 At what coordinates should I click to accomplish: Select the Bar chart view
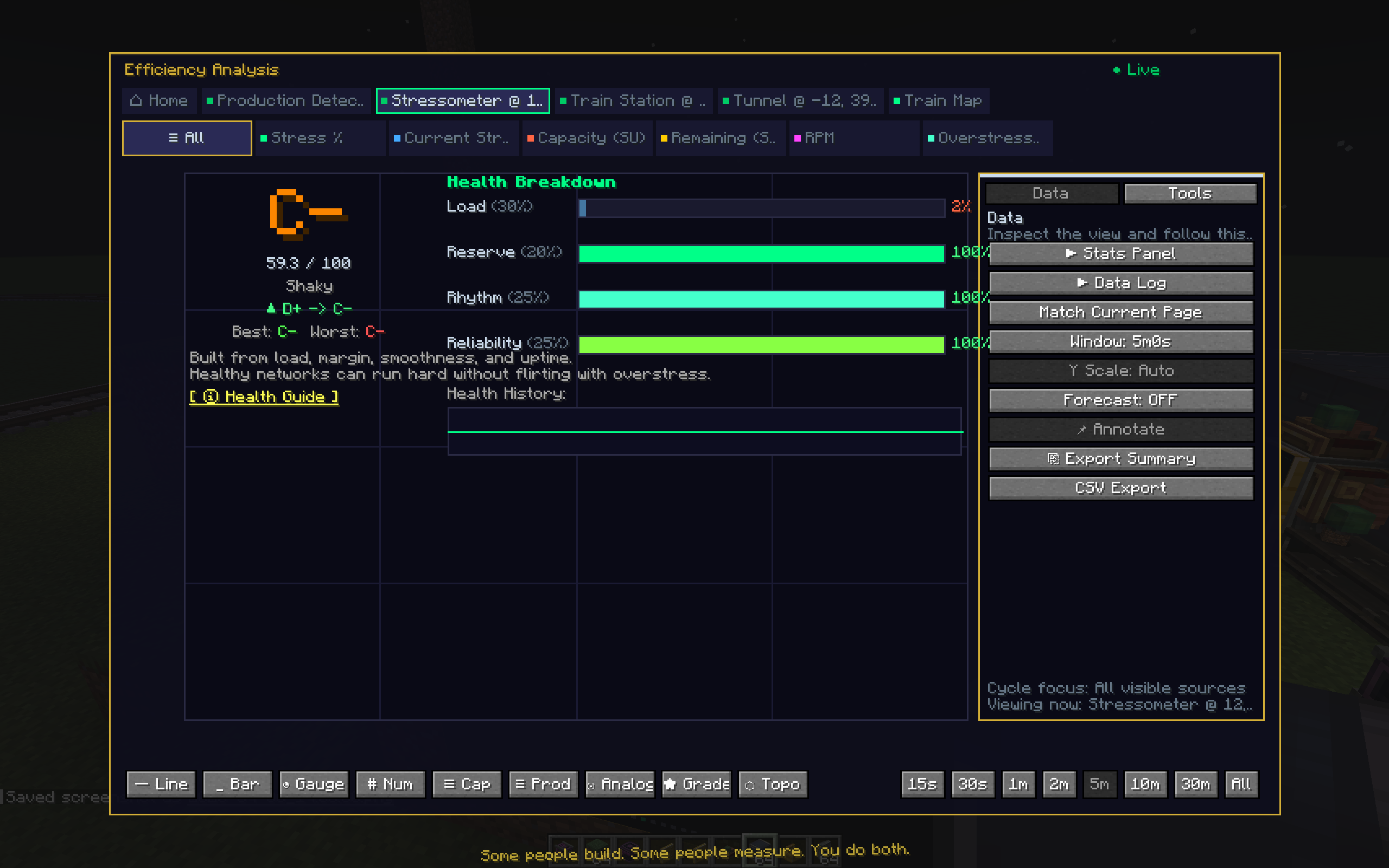coord(237,784)
